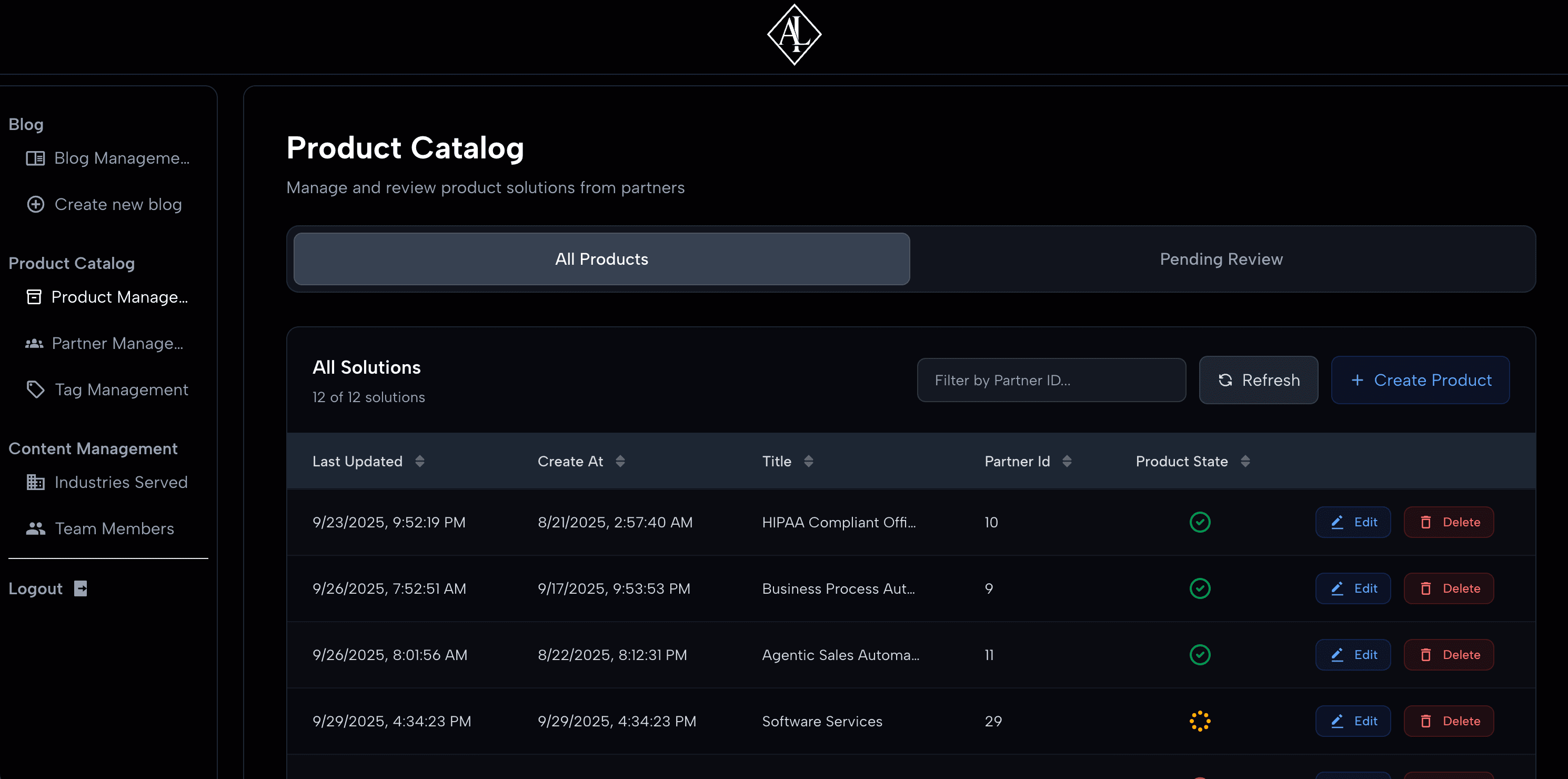The image size is (1568, 779).
Task: Select the All Products tab
Action: [601, 259]
